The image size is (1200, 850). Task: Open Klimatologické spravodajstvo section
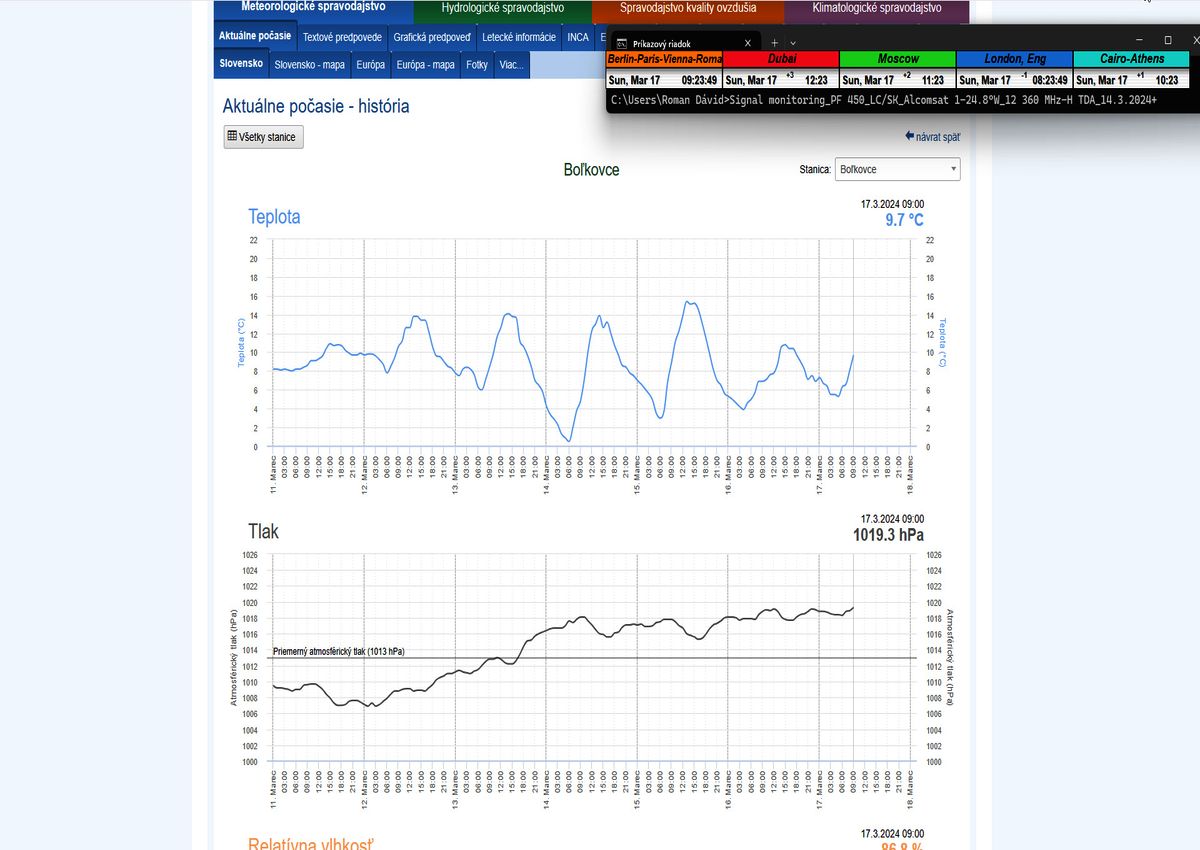point(876,9)
